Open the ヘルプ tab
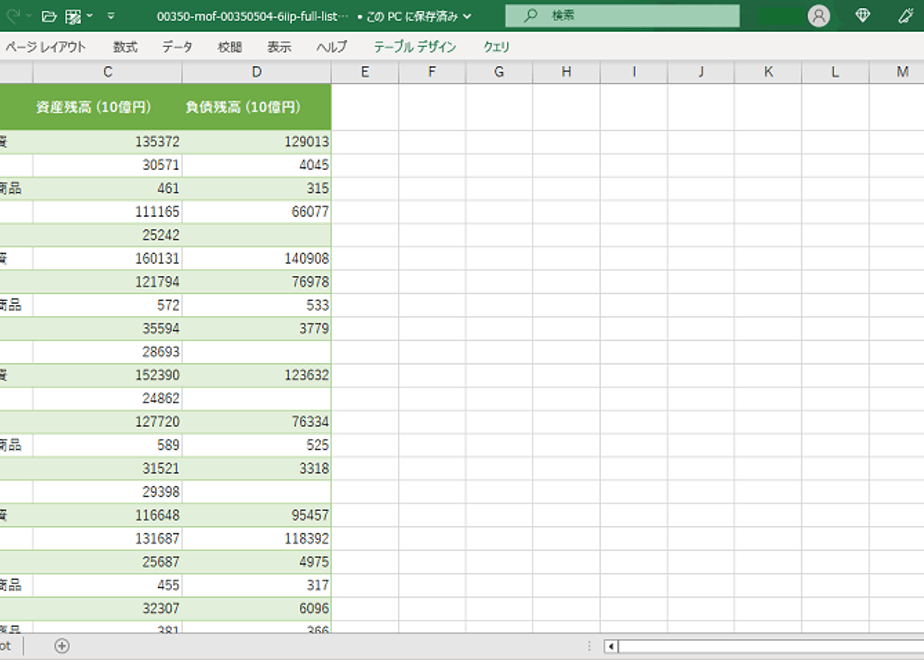The width and height of the screenshot is (924, 660). (x=332, y=47)
